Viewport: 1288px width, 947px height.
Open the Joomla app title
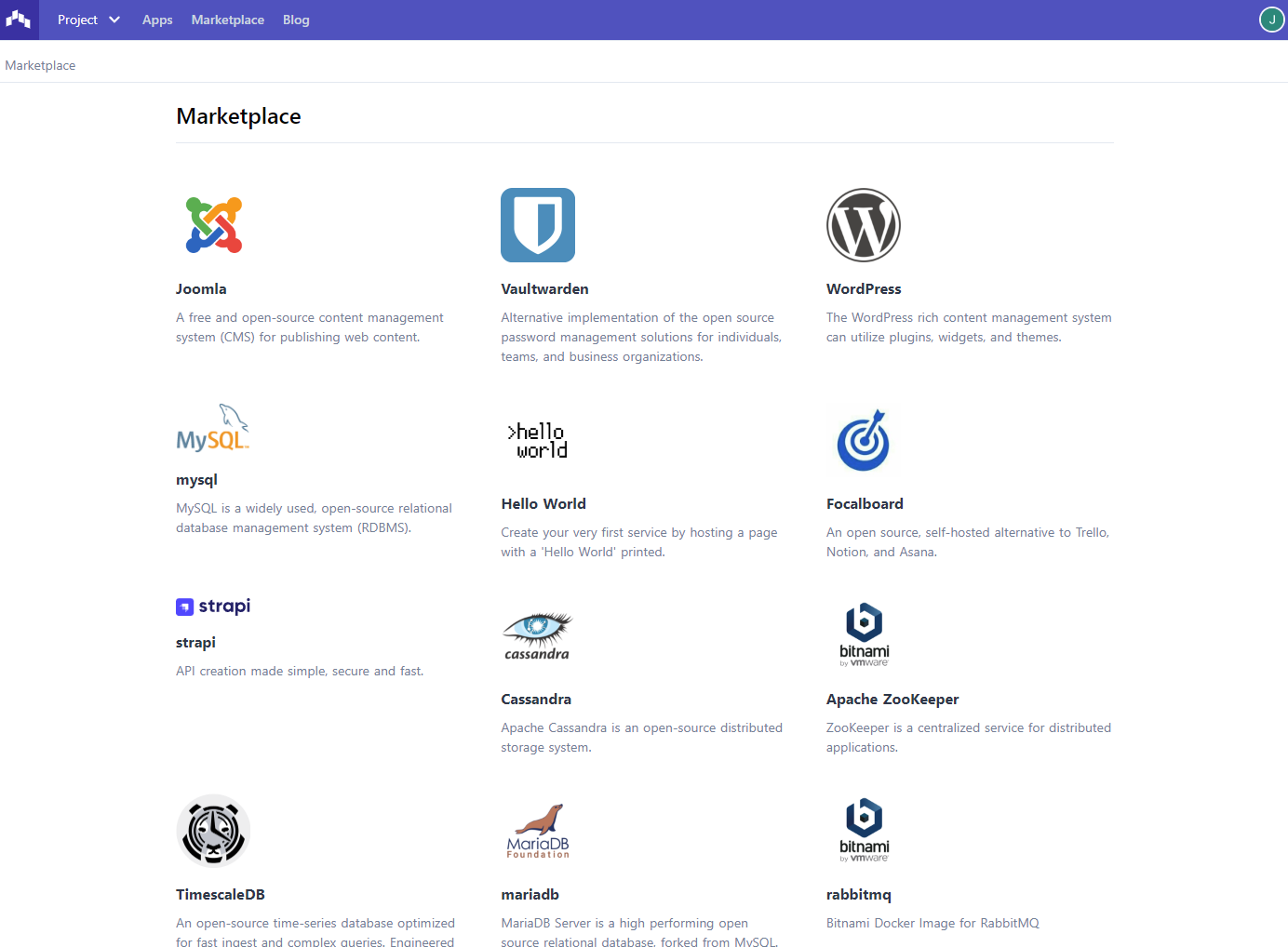201,289
